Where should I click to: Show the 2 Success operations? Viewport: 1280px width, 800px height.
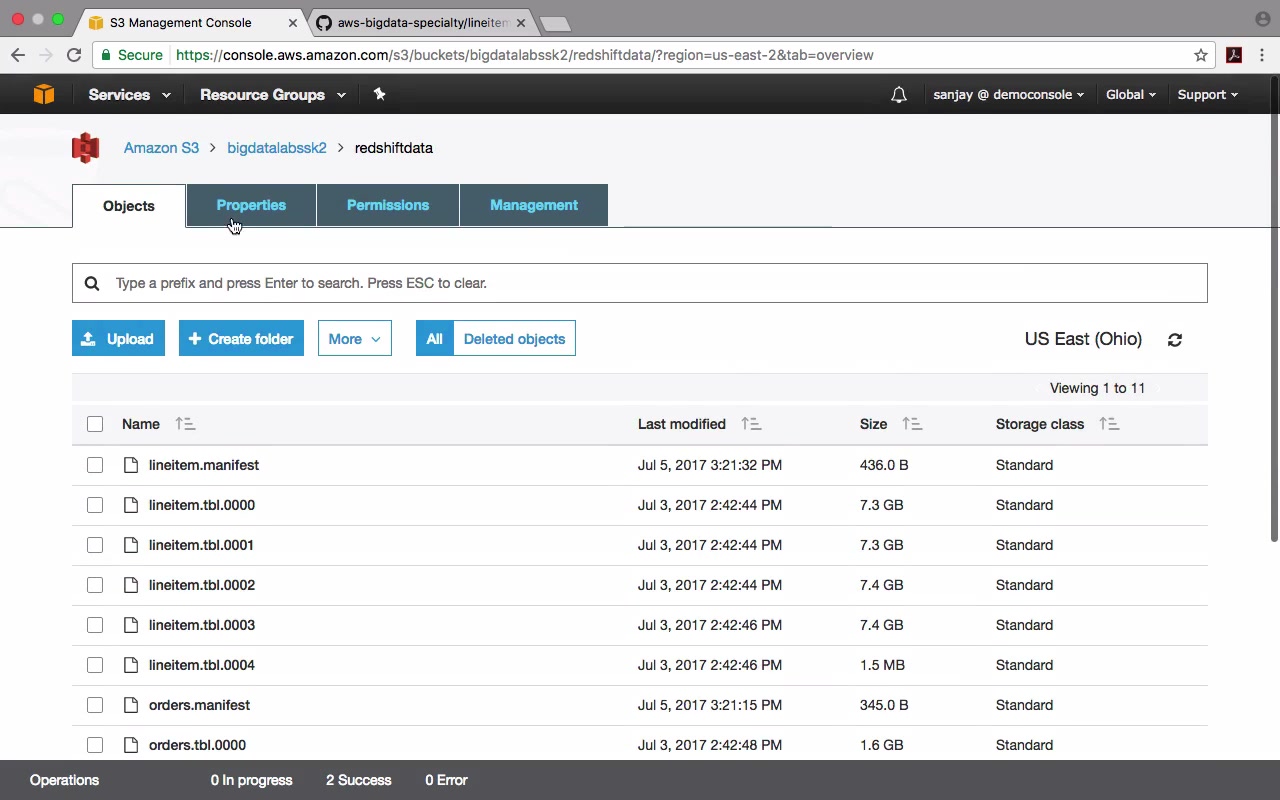coord(359,780)
